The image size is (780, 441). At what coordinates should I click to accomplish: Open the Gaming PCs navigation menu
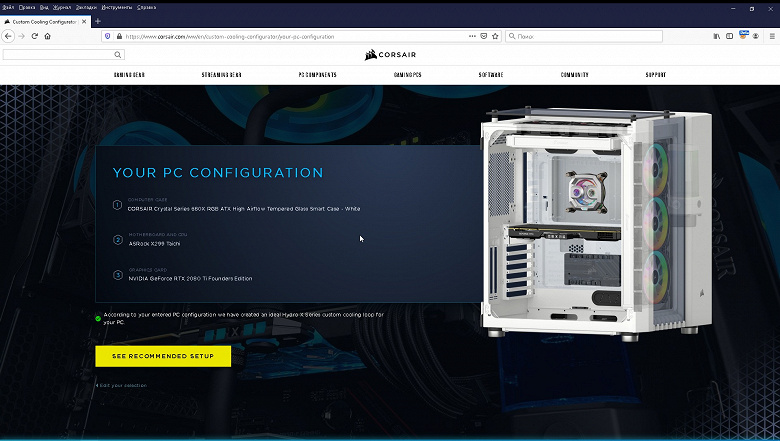point(407,75)
